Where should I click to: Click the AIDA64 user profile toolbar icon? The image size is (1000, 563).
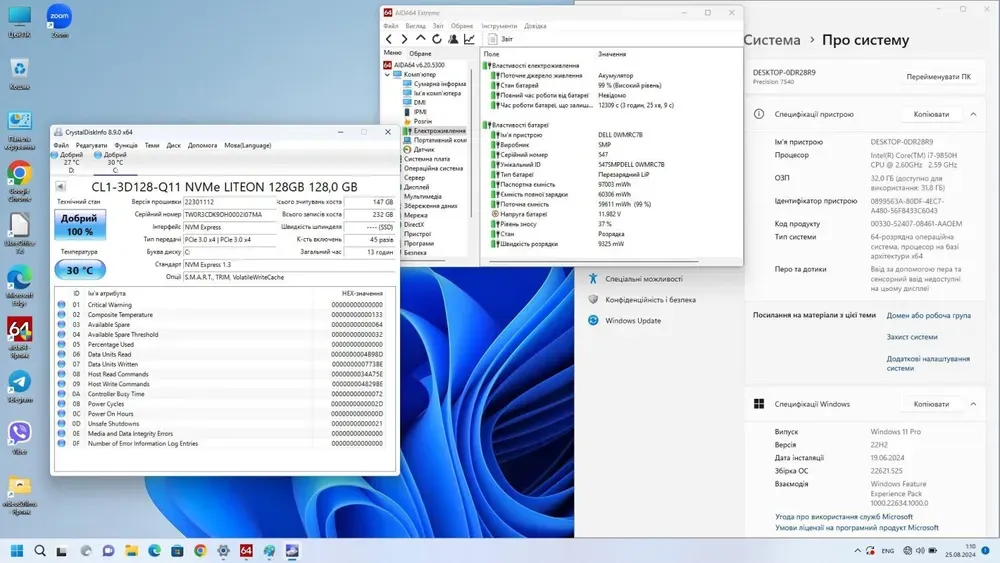tap(452, 39)
